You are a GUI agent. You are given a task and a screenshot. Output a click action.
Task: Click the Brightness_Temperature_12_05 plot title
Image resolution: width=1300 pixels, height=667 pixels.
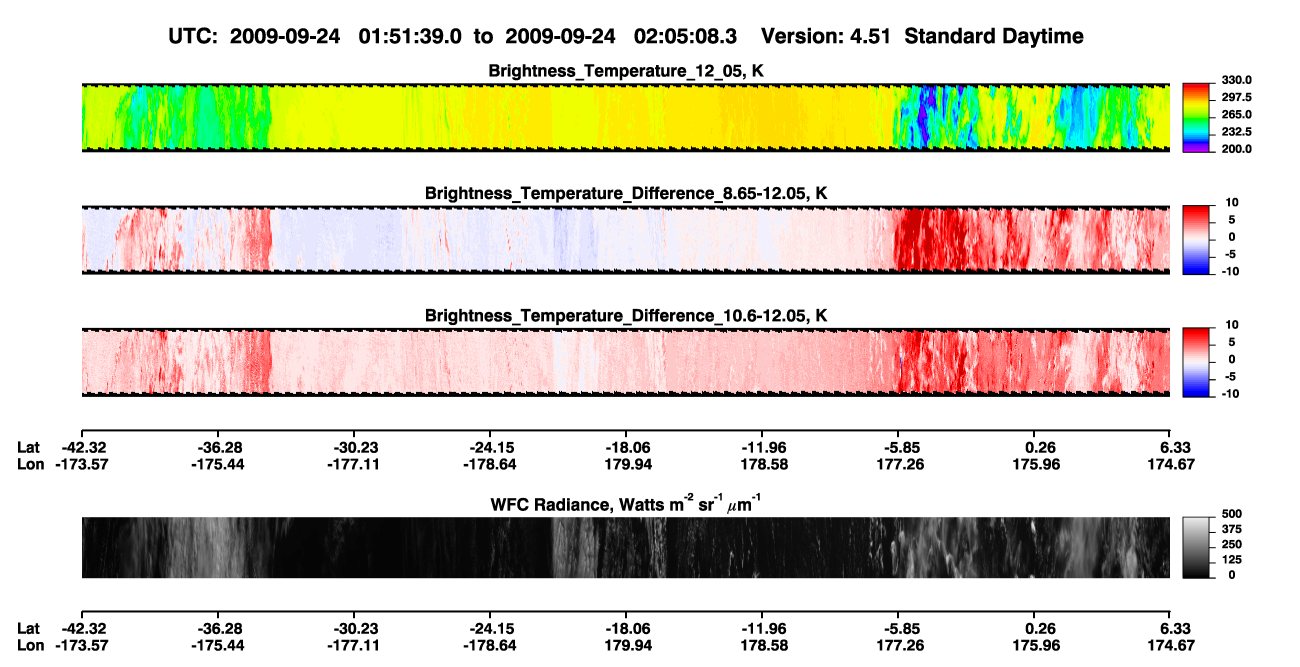pyautogui.click(x=626, y=71)
